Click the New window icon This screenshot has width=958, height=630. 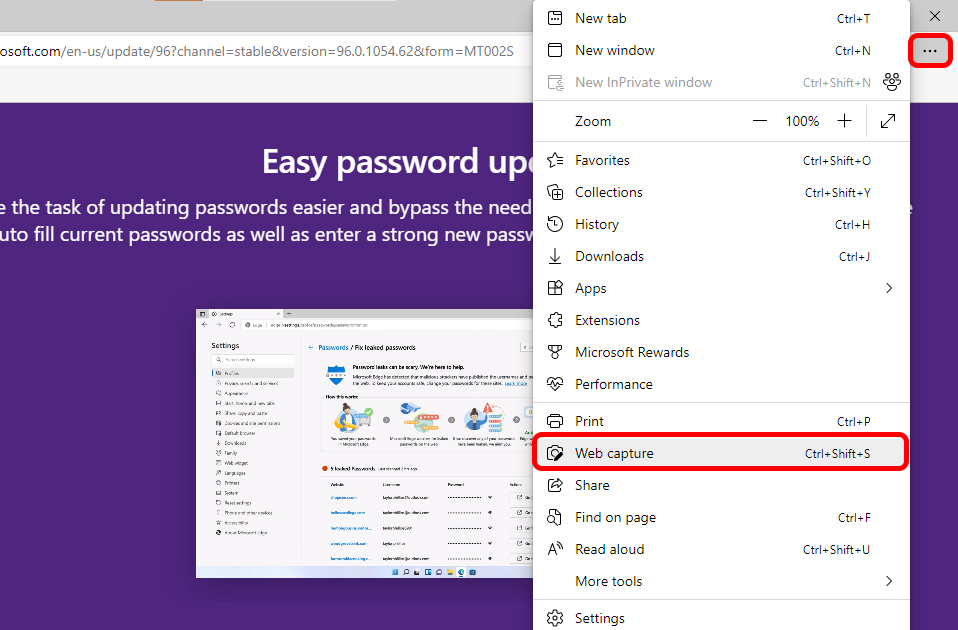point(555,50)
